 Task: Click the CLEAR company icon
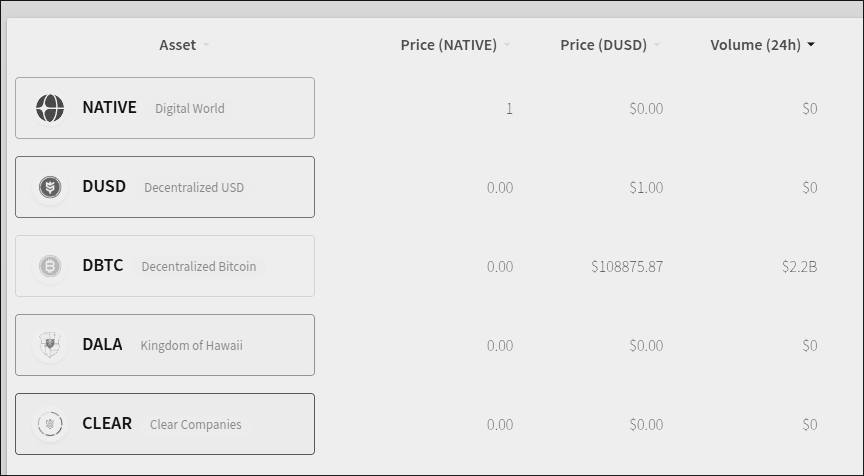50,424
